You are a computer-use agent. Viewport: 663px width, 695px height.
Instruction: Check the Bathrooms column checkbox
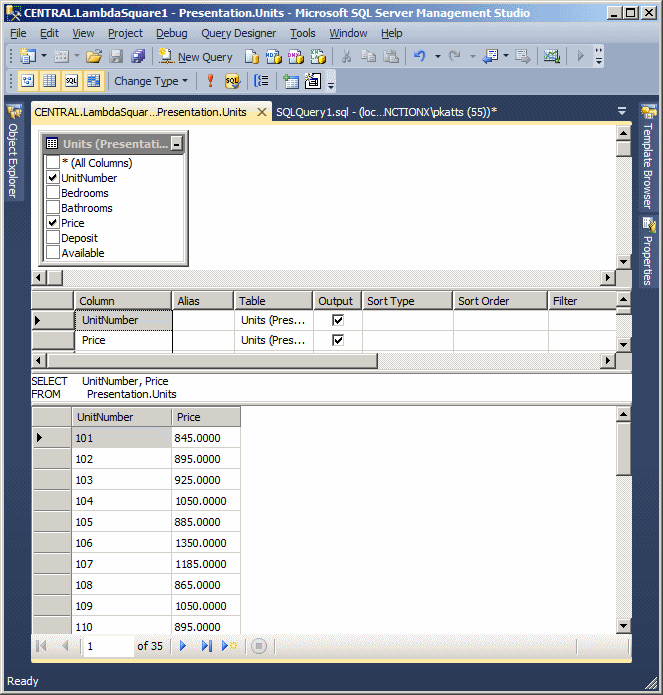(53, 207)
